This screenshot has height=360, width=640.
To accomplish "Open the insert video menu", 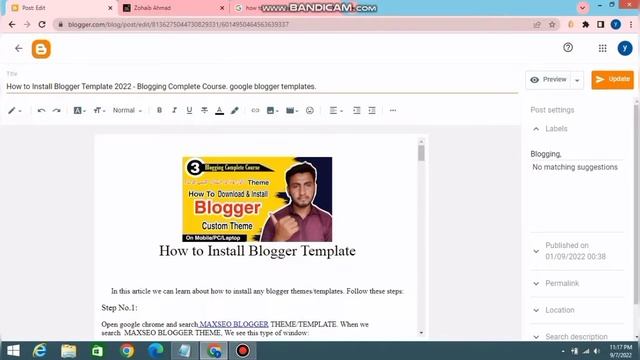I will point(292,111).
